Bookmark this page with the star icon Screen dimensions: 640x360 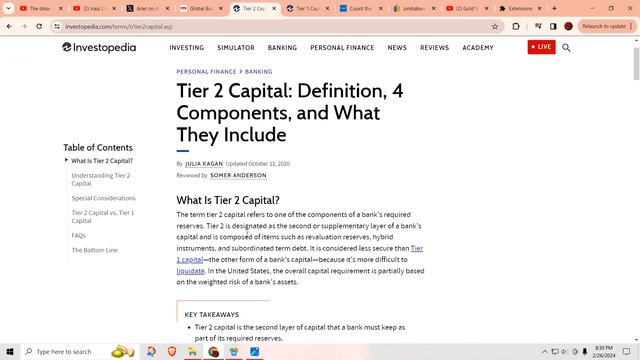tap(495, 26)
